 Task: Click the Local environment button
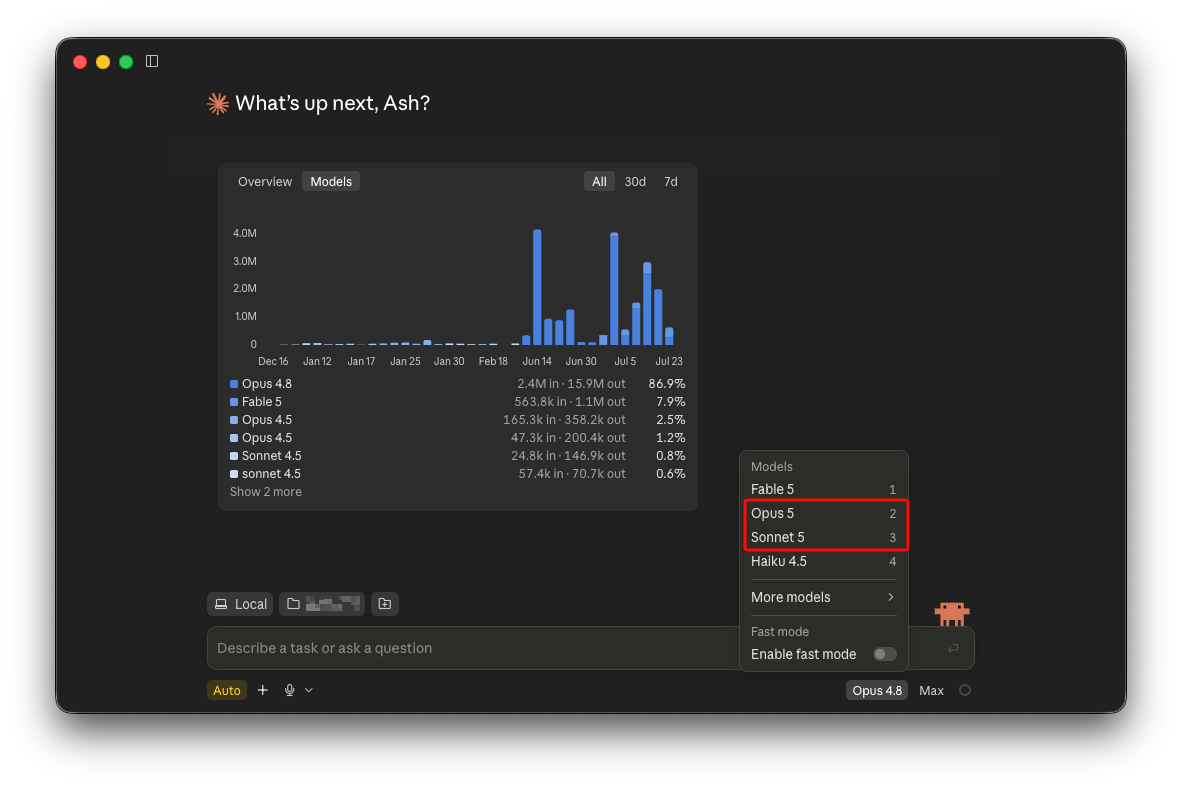pyautogui.click(x=240, y=604)
